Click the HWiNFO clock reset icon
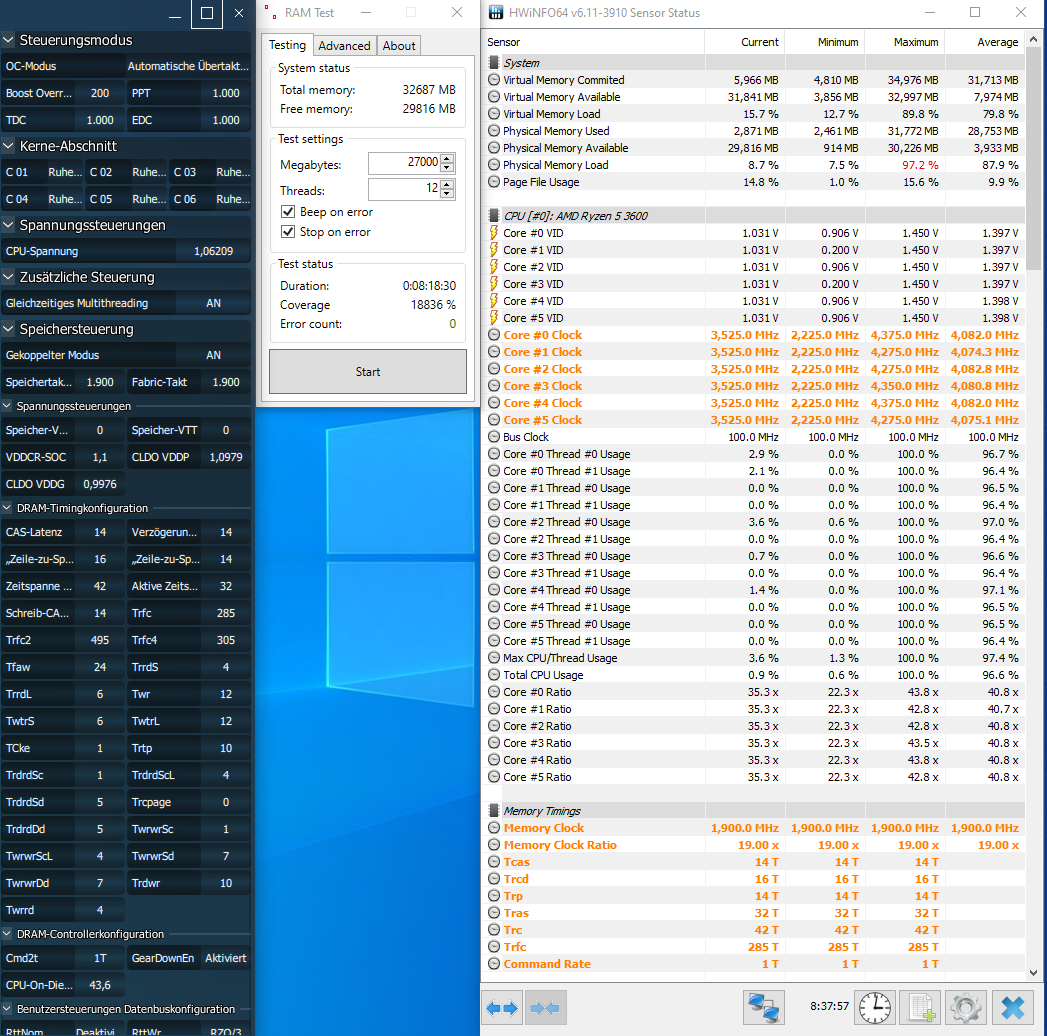 [x=874, y=1007]
